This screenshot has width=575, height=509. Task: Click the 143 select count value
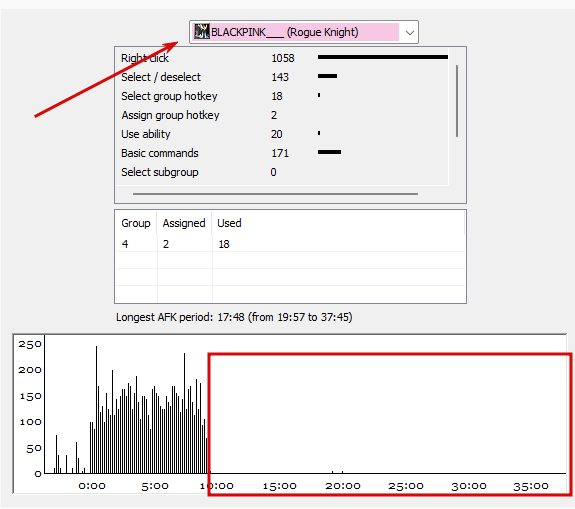[280, 77]
